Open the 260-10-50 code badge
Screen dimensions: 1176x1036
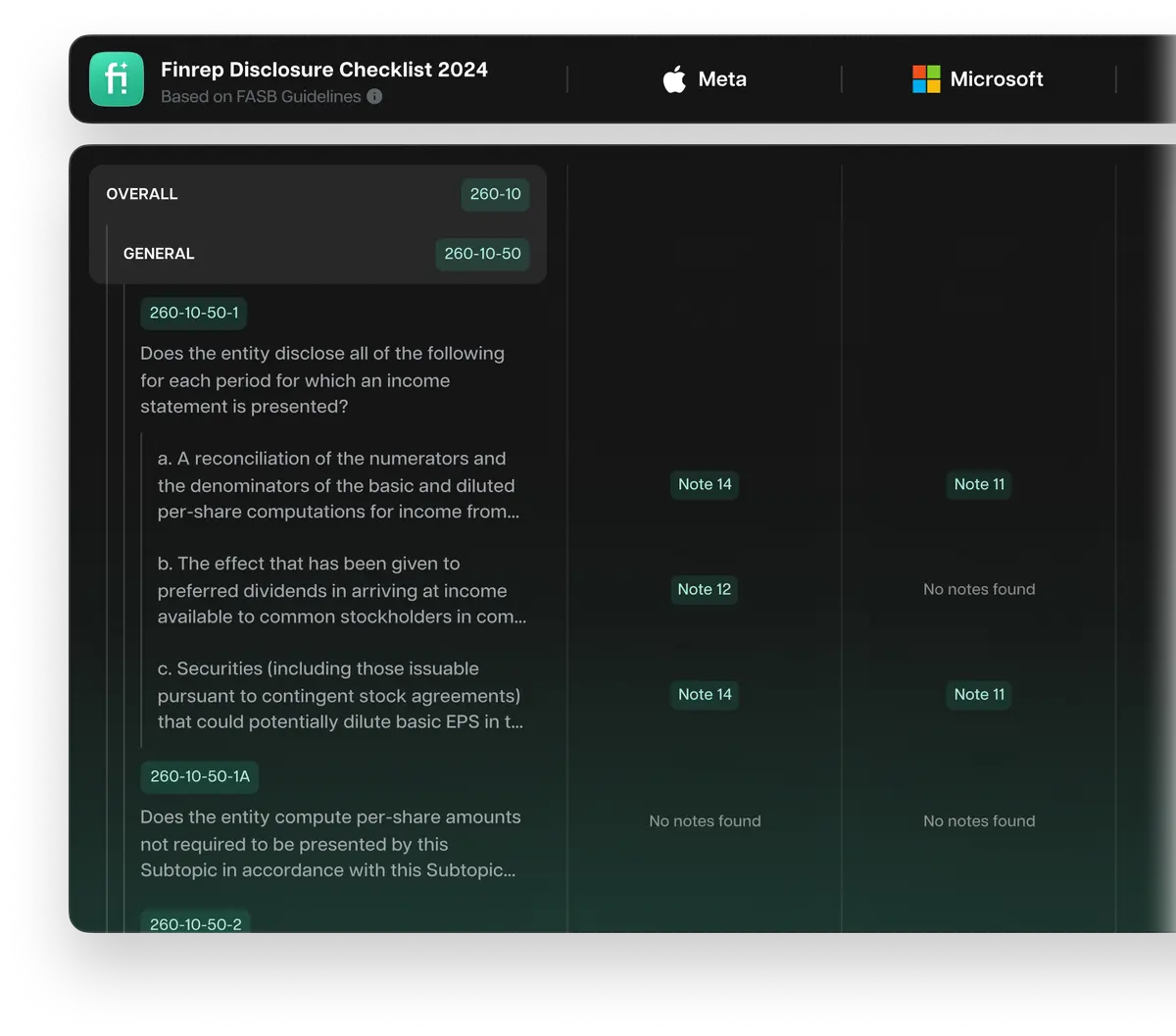[482, 254]
